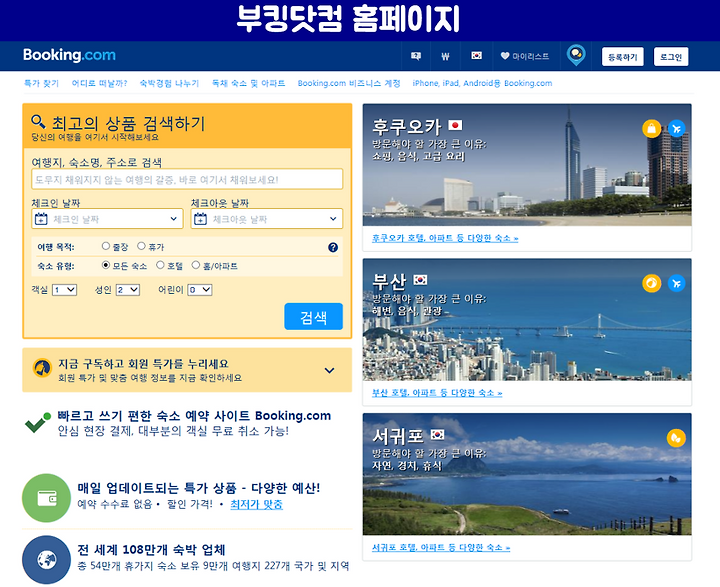Open the 체크인 날짜 dropdown
The image size is (720, 587).
107,219
